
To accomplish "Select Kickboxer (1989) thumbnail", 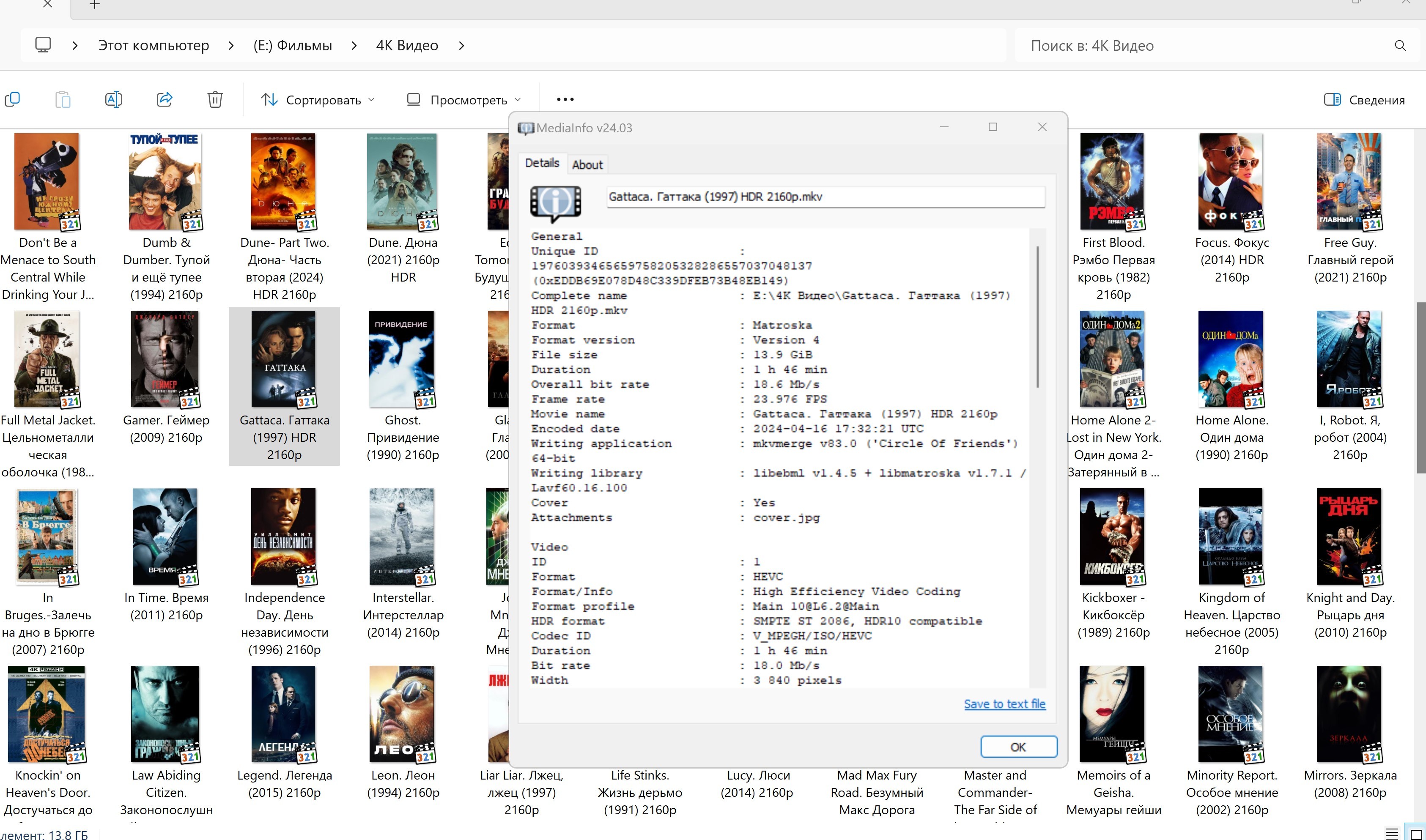I will click(1113, 536).
